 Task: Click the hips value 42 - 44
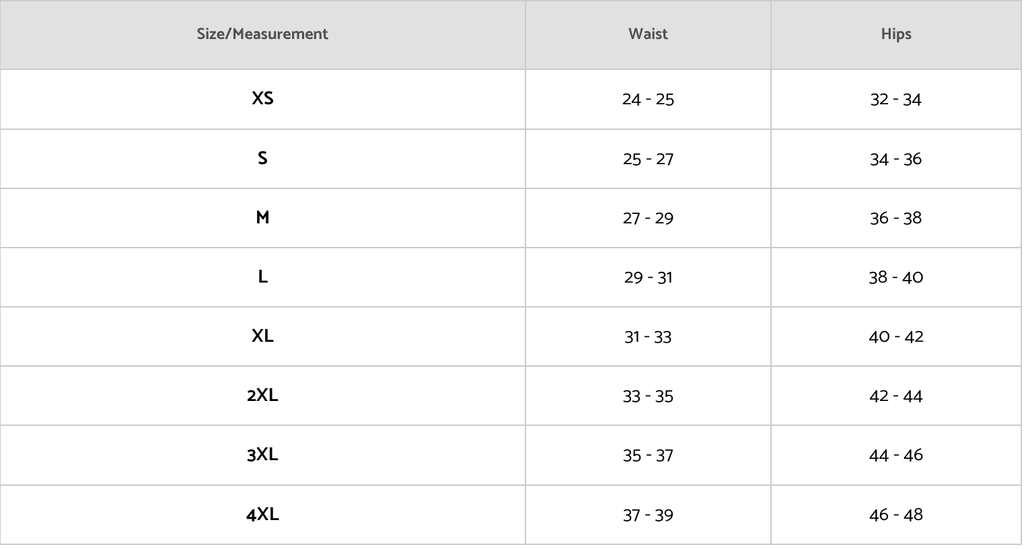896,396
